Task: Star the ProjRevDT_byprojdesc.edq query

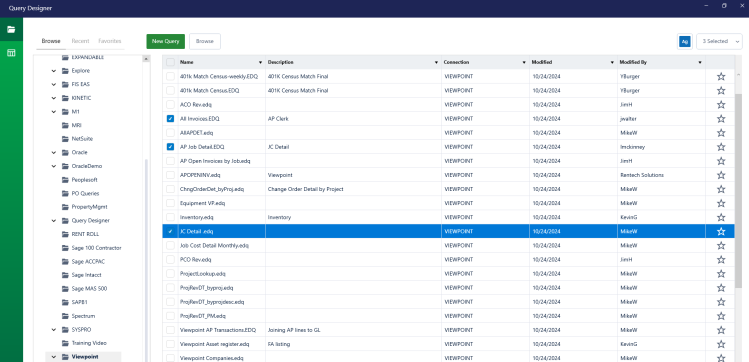Action: point(721,302)
